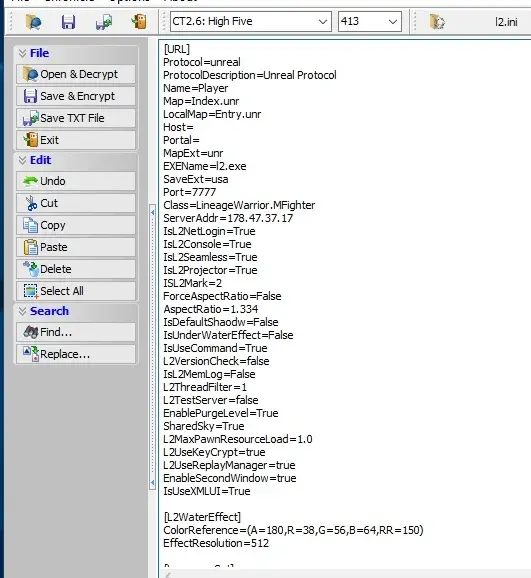Click the EffectResolution=512 line
The image size is (531, 578).
(216, 543)
